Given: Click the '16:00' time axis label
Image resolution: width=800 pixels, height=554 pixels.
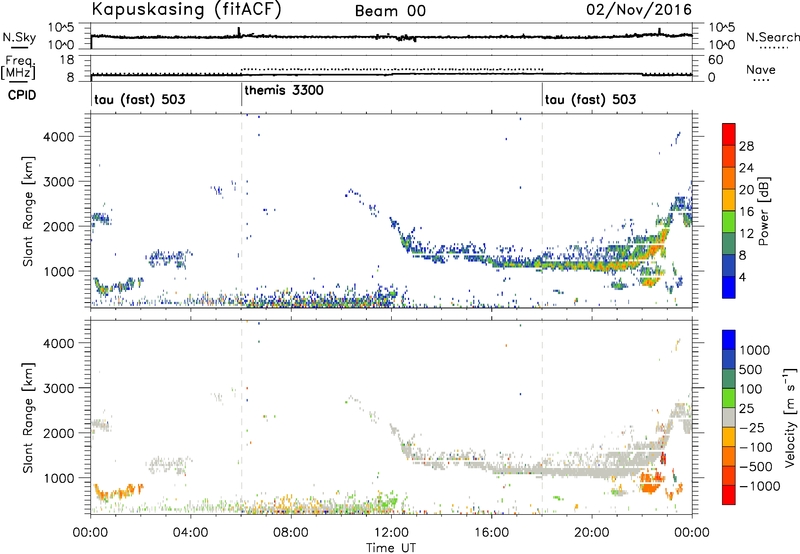Looking at the screenshot, I should click(491, 533).
